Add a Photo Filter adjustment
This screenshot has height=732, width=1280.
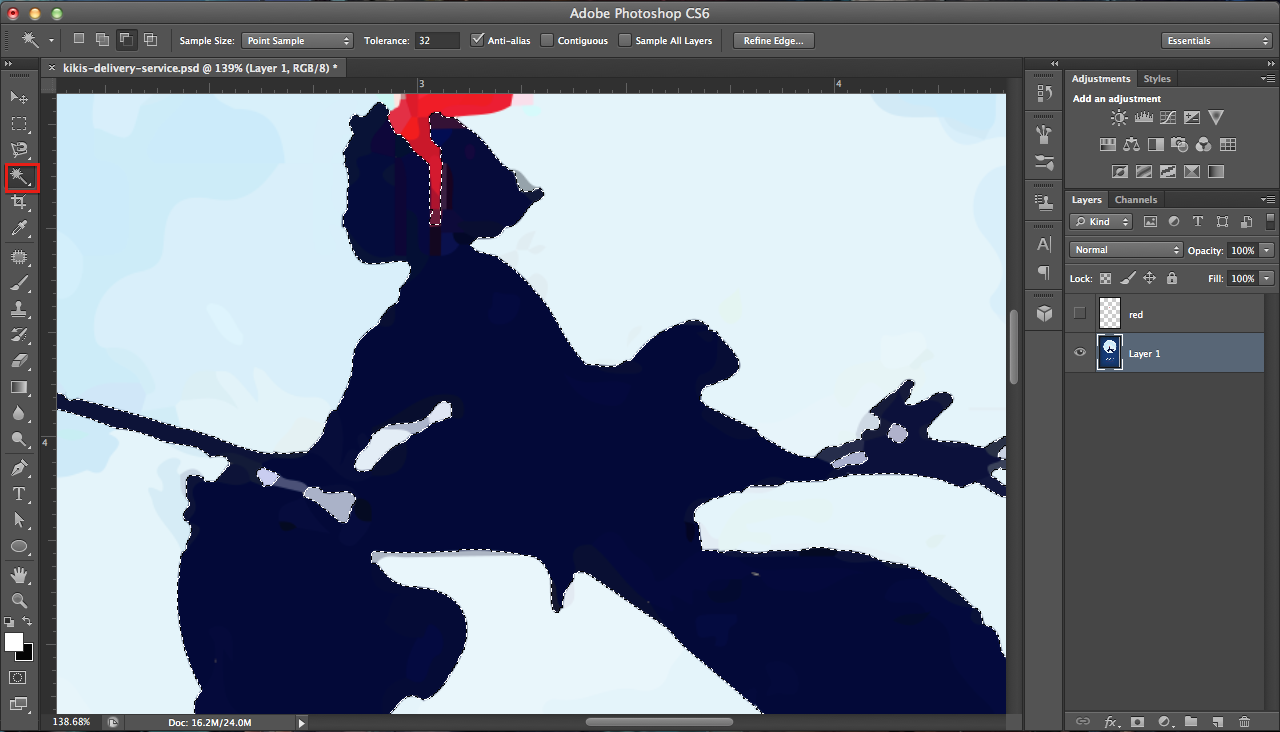tap(1180, 145)
